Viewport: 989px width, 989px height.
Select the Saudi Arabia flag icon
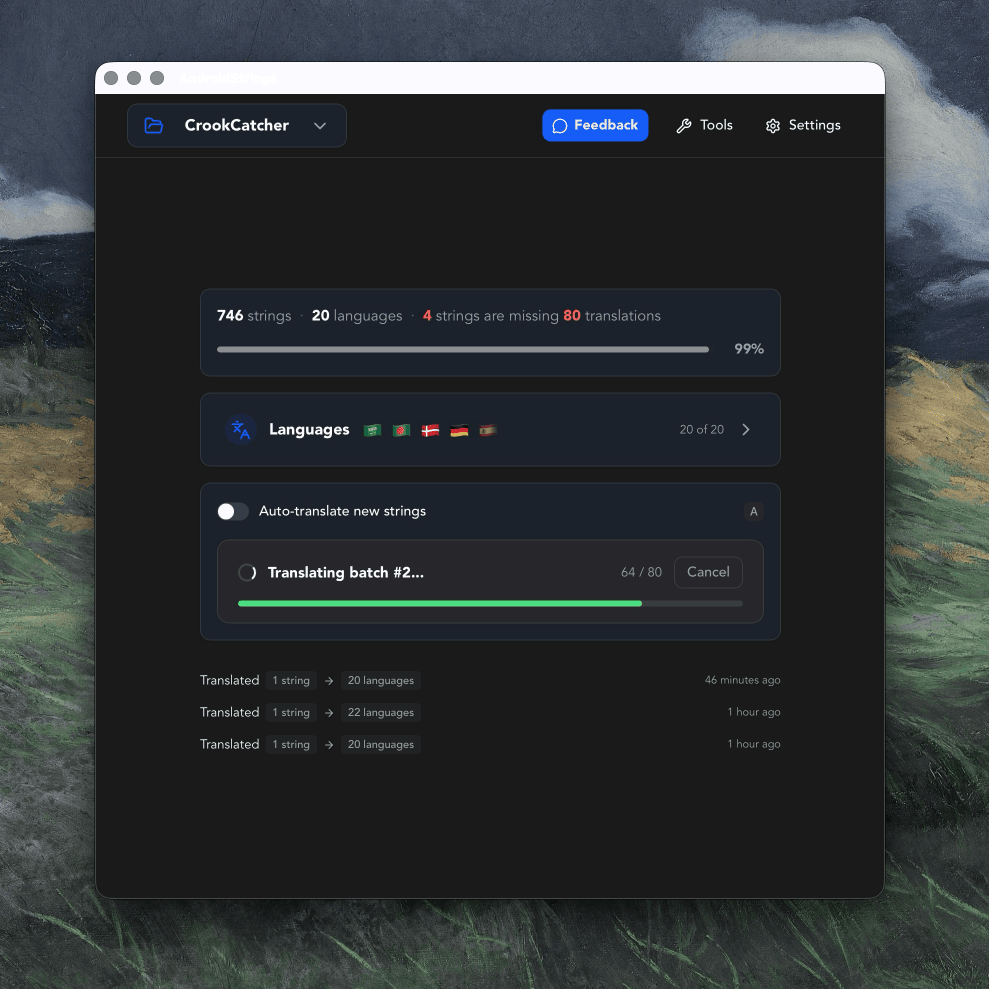tap(372, 430)
